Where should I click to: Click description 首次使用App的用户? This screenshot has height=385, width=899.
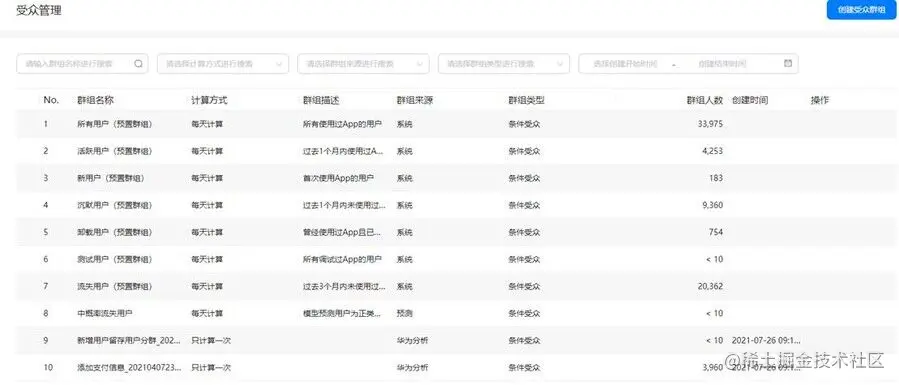(x=338, y=178)
